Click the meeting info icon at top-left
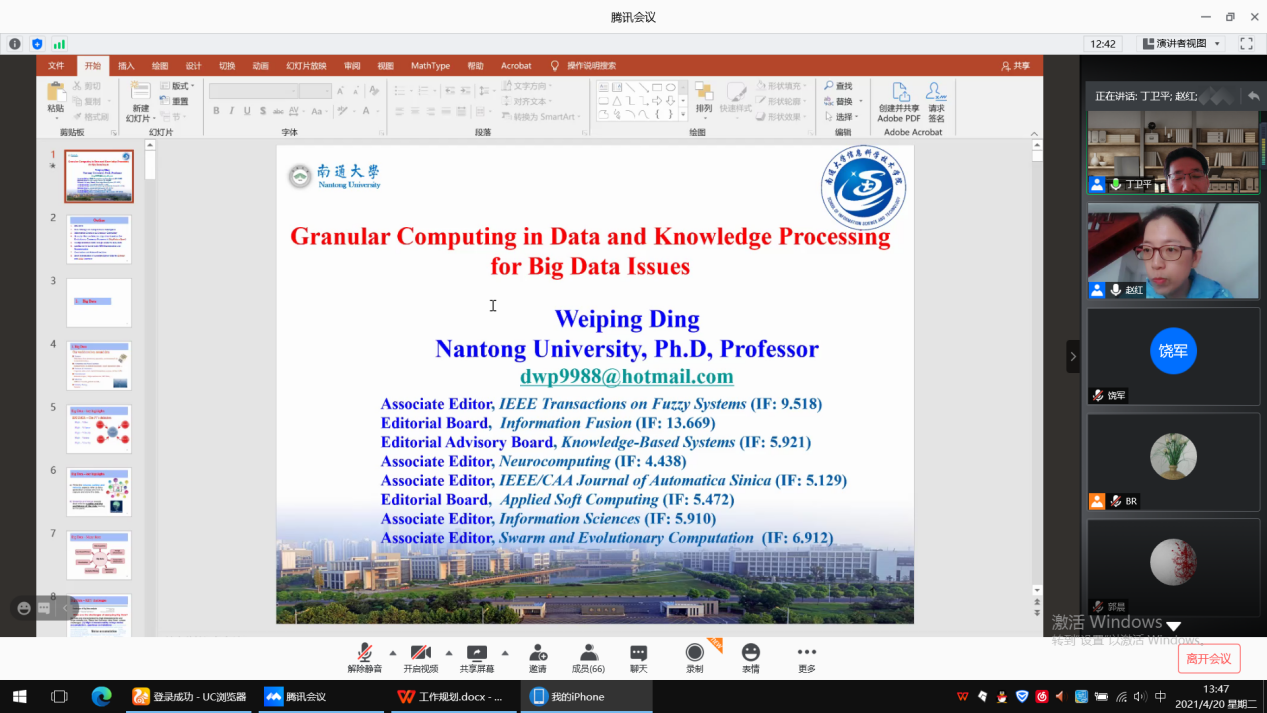Viewport: 1267px width, 713px height. [x=15, y=44]
